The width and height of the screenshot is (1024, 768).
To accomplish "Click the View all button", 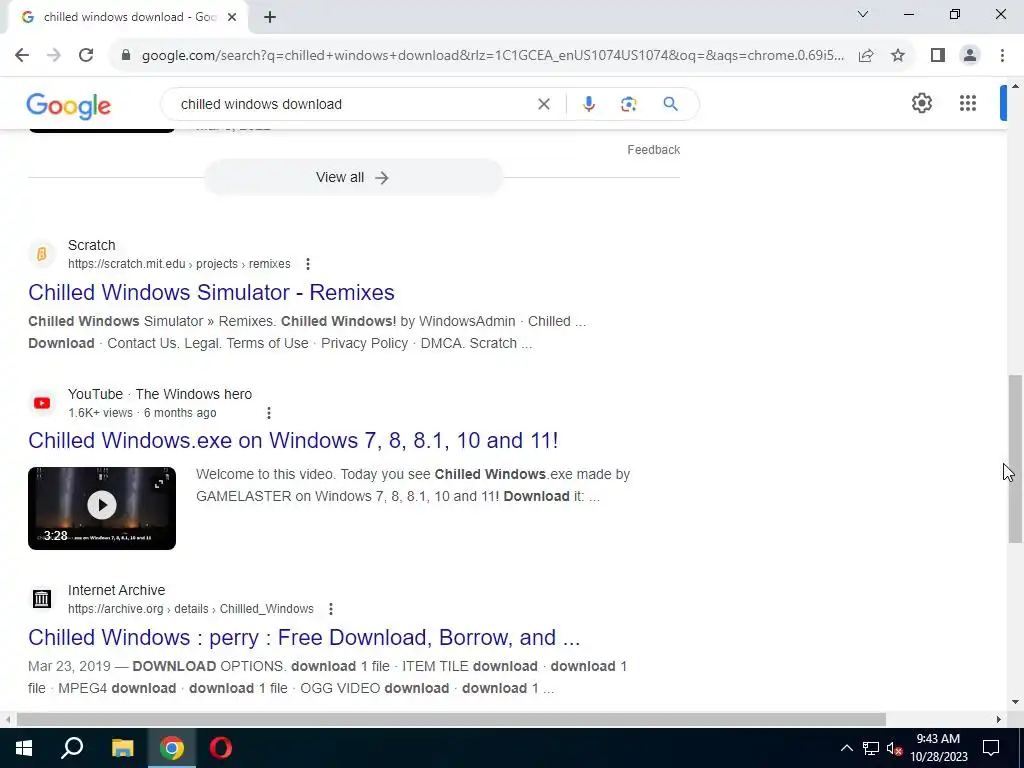I will [x=353, y=177].
